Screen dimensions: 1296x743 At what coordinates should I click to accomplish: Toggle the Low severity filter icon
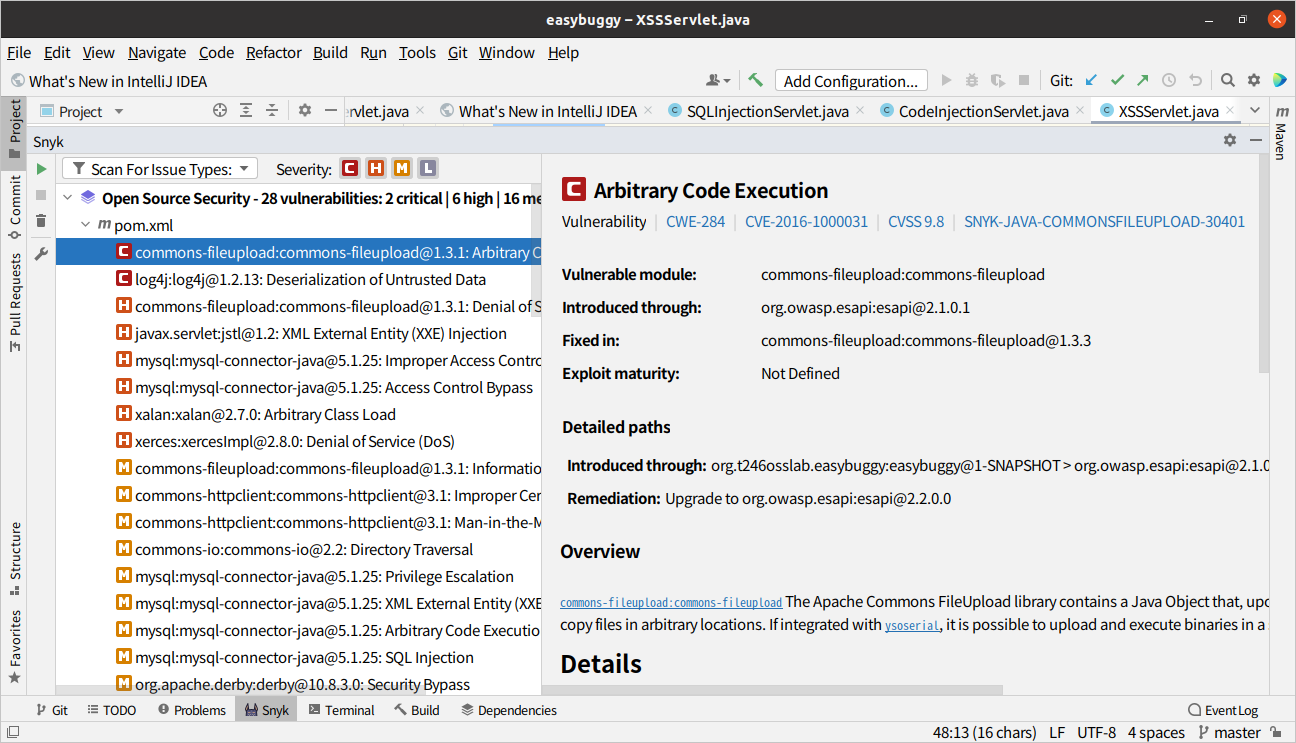coord(426,168)
